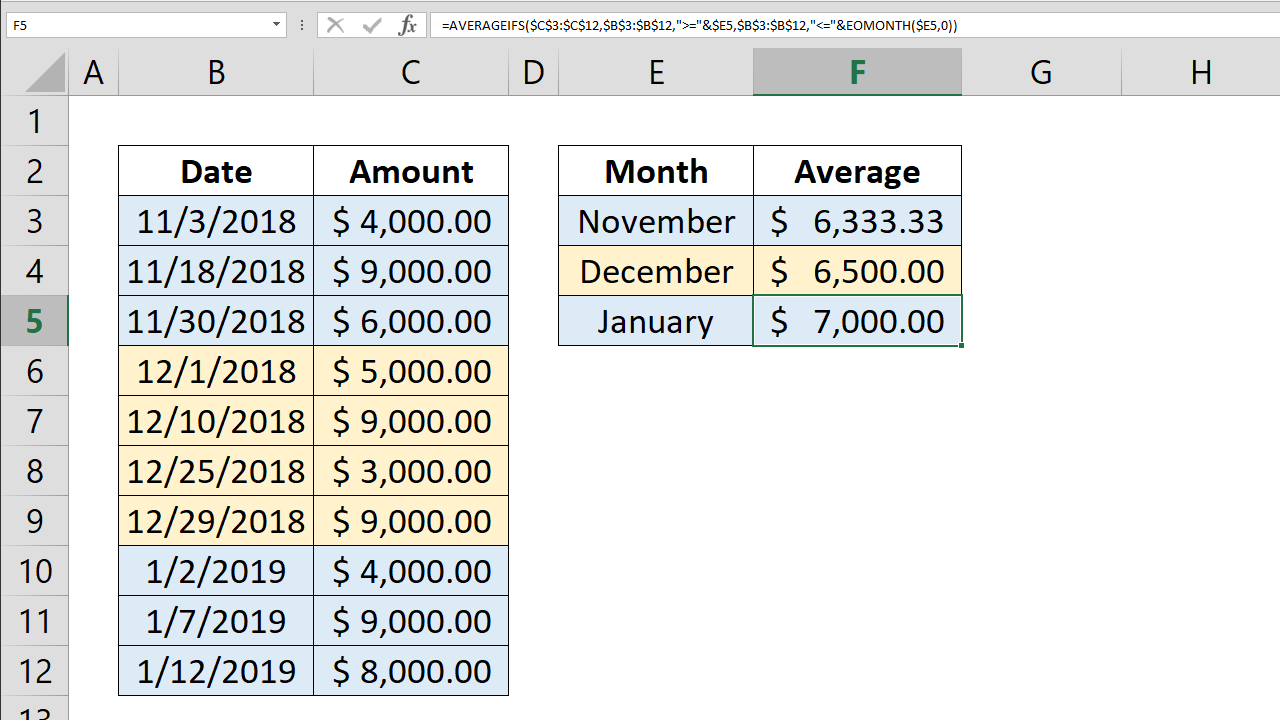
Task: Click the Amount header cell
Action: coord(411,171)
